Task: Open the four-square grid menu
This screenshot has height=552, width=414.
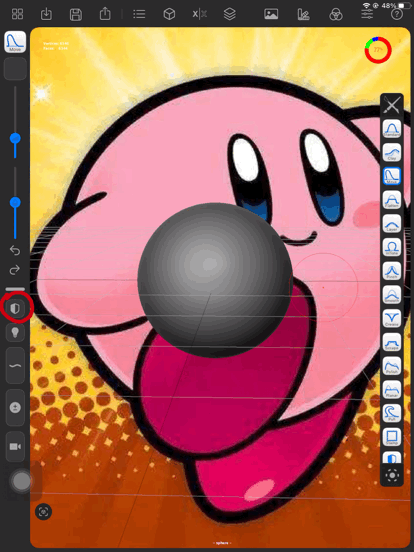Action: pyautogui.click(x=17, y=14)
